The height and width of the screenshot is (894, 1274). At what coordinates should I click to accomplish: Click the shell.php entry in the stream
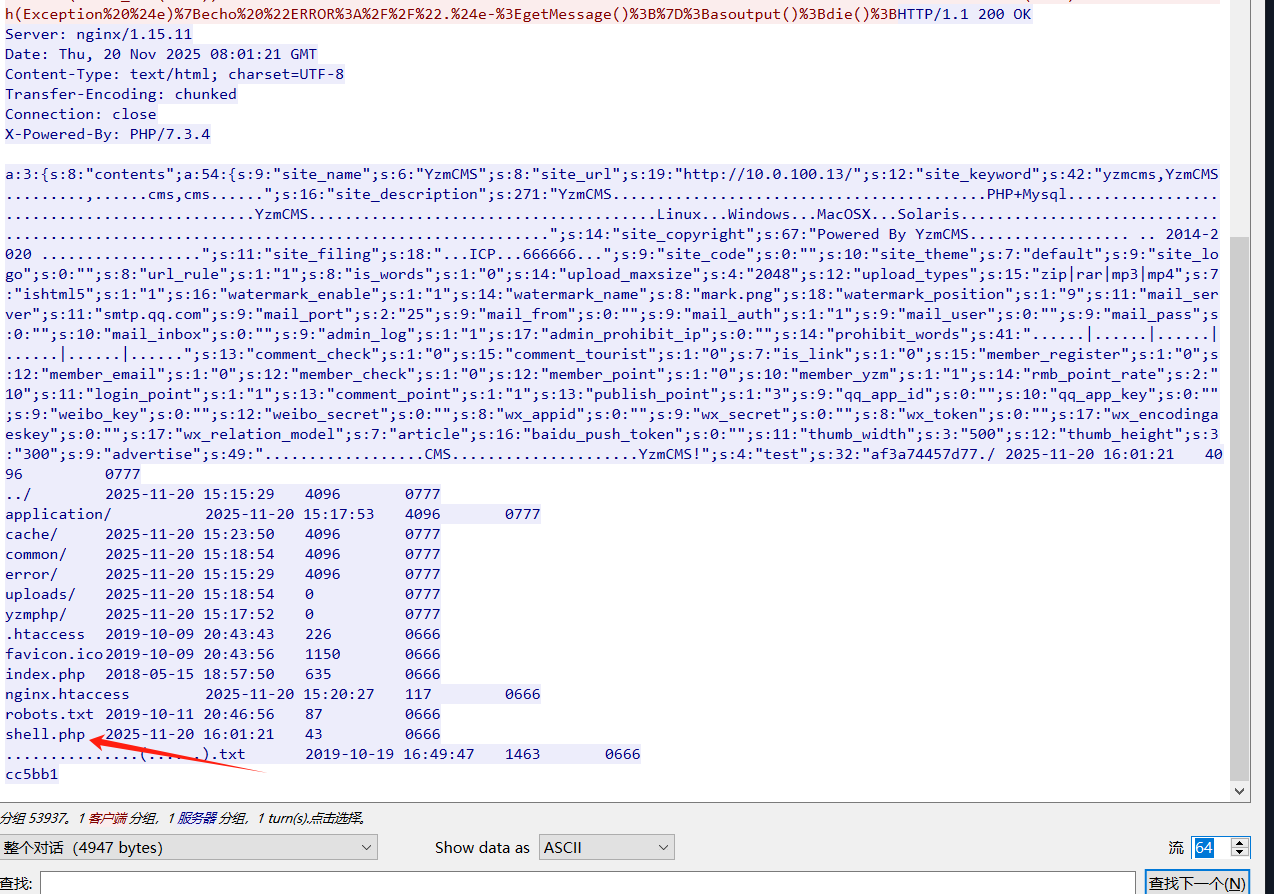click(x=45, y=734)
